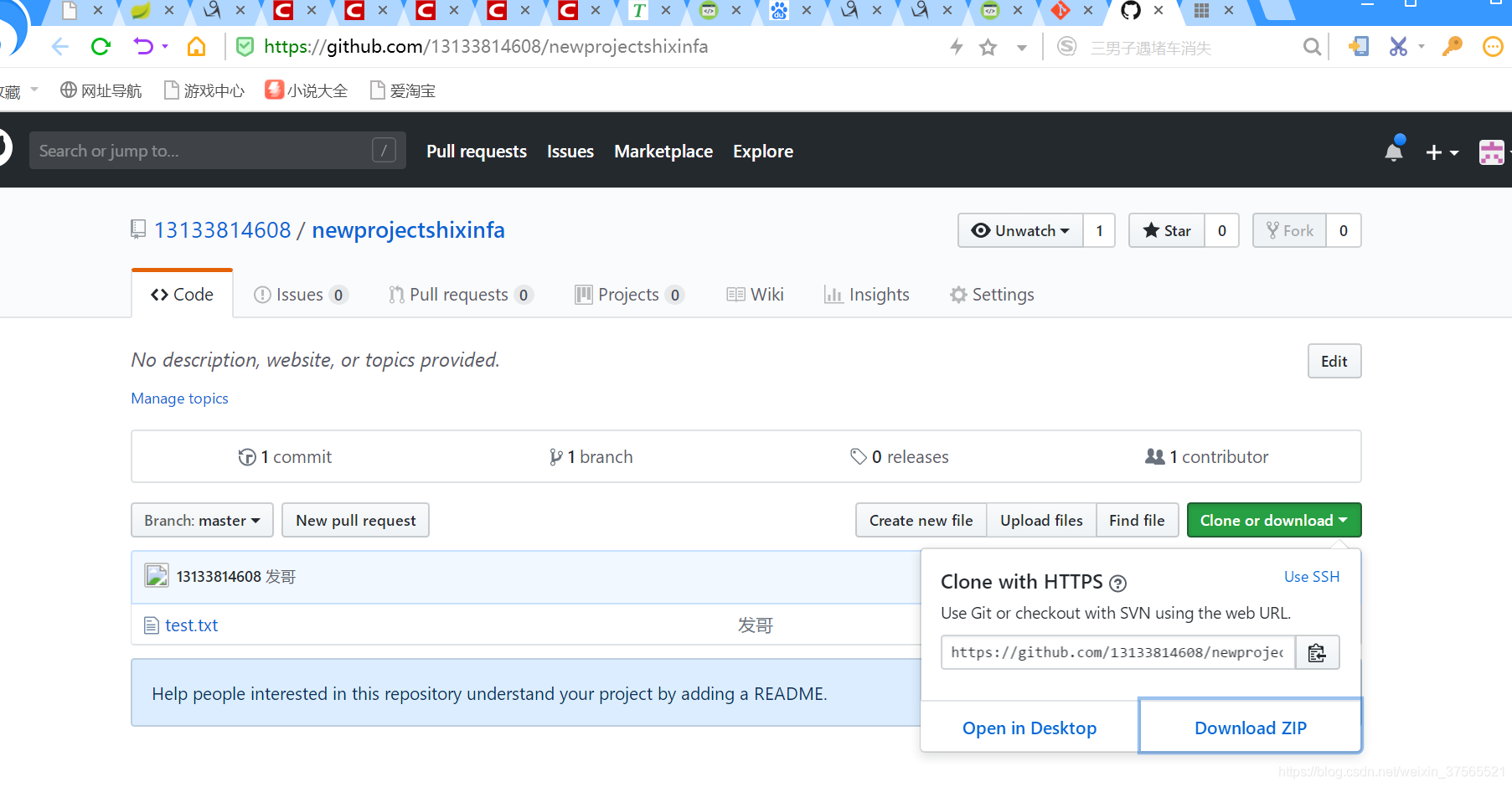Open the user avatar menu

(x=1491, y=152)
